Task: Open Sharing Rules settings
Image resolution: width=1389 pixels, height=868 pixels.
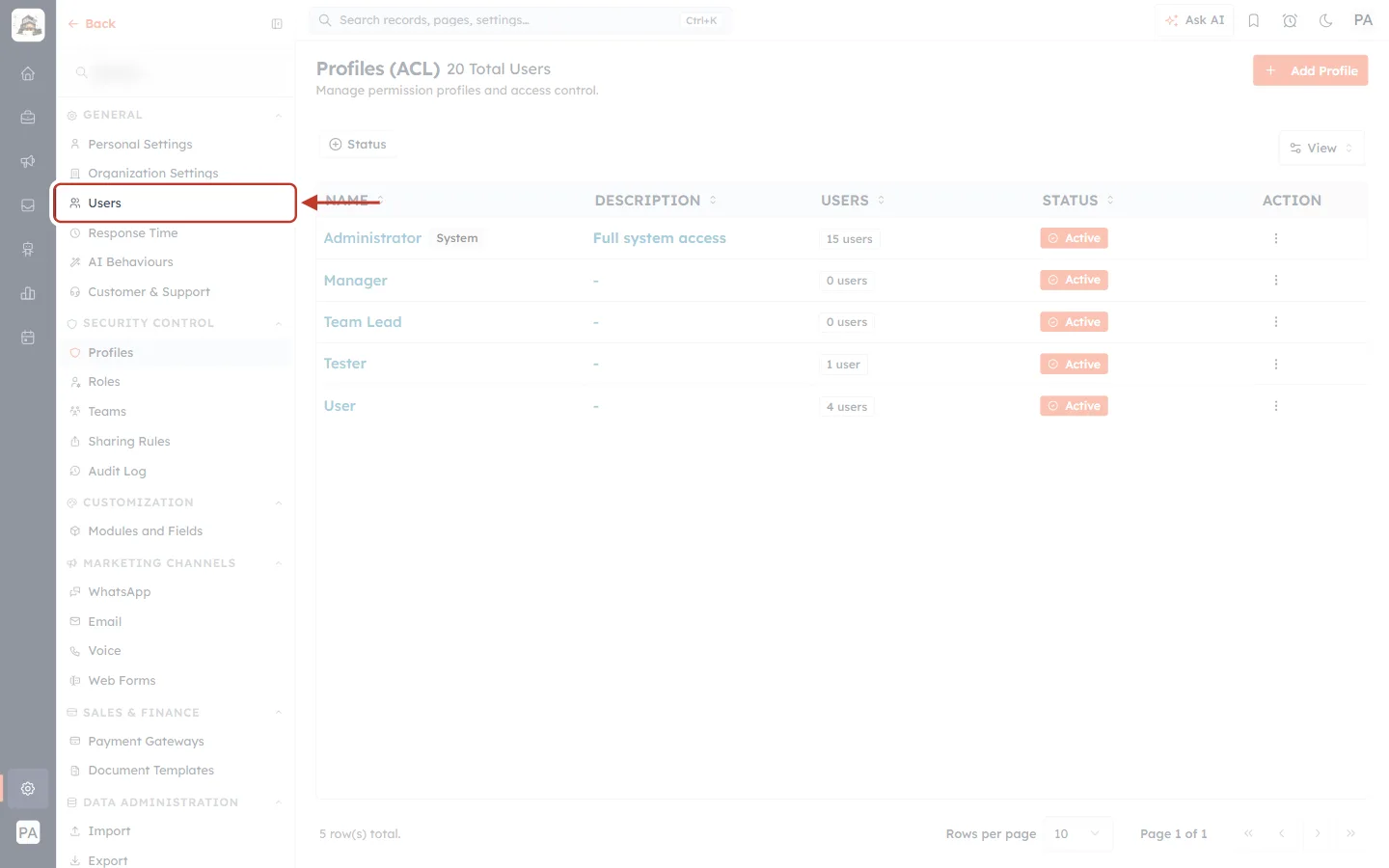Action: tap(175, 442)
